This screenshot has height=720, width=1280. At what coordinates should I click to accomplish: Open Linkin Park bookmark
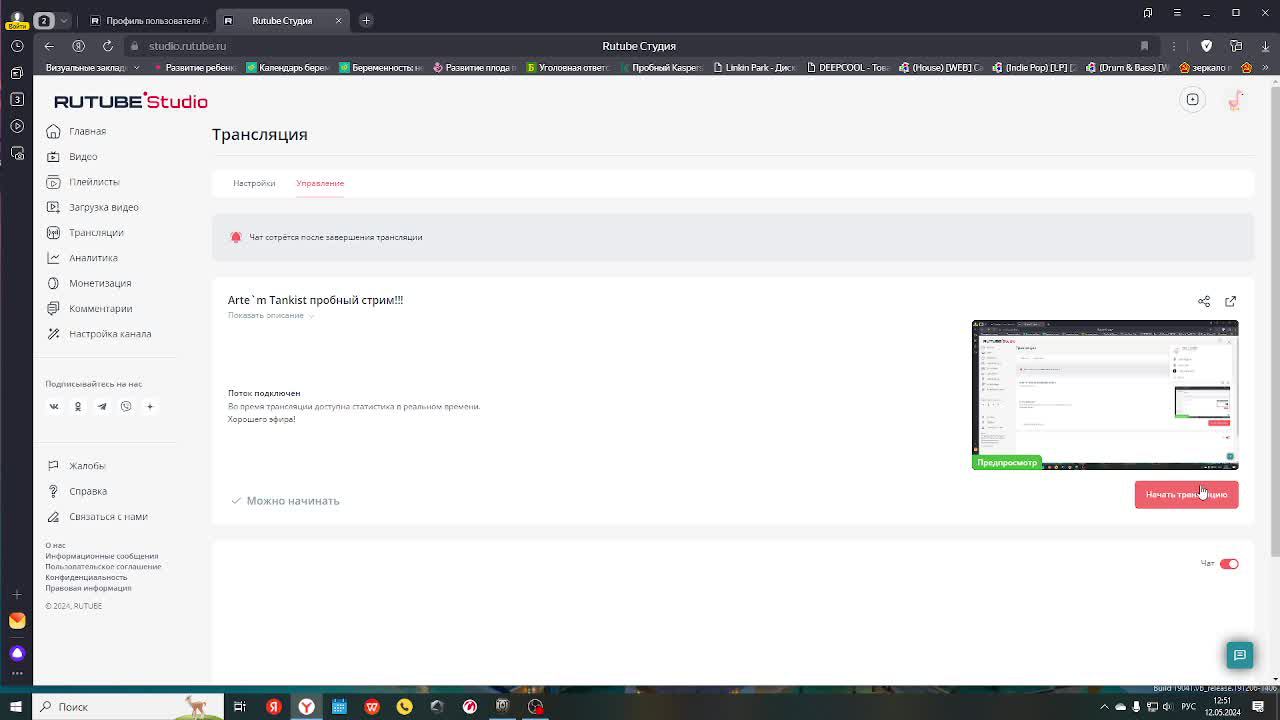753,68
